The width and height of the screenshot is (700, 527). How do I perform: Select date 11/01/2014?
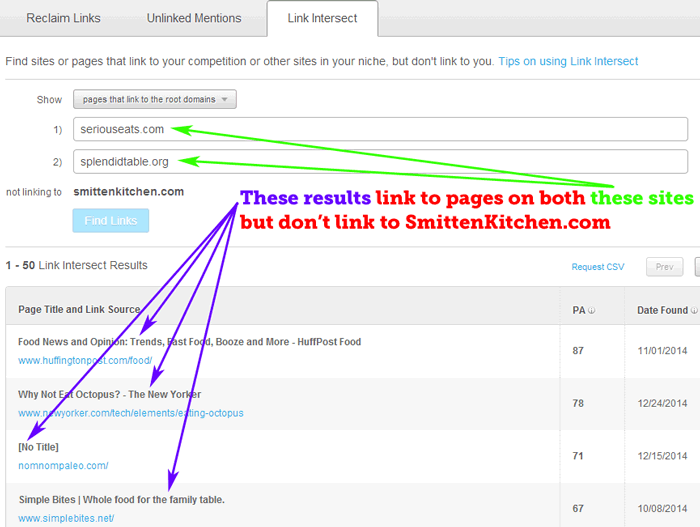(x=662, y=351)
